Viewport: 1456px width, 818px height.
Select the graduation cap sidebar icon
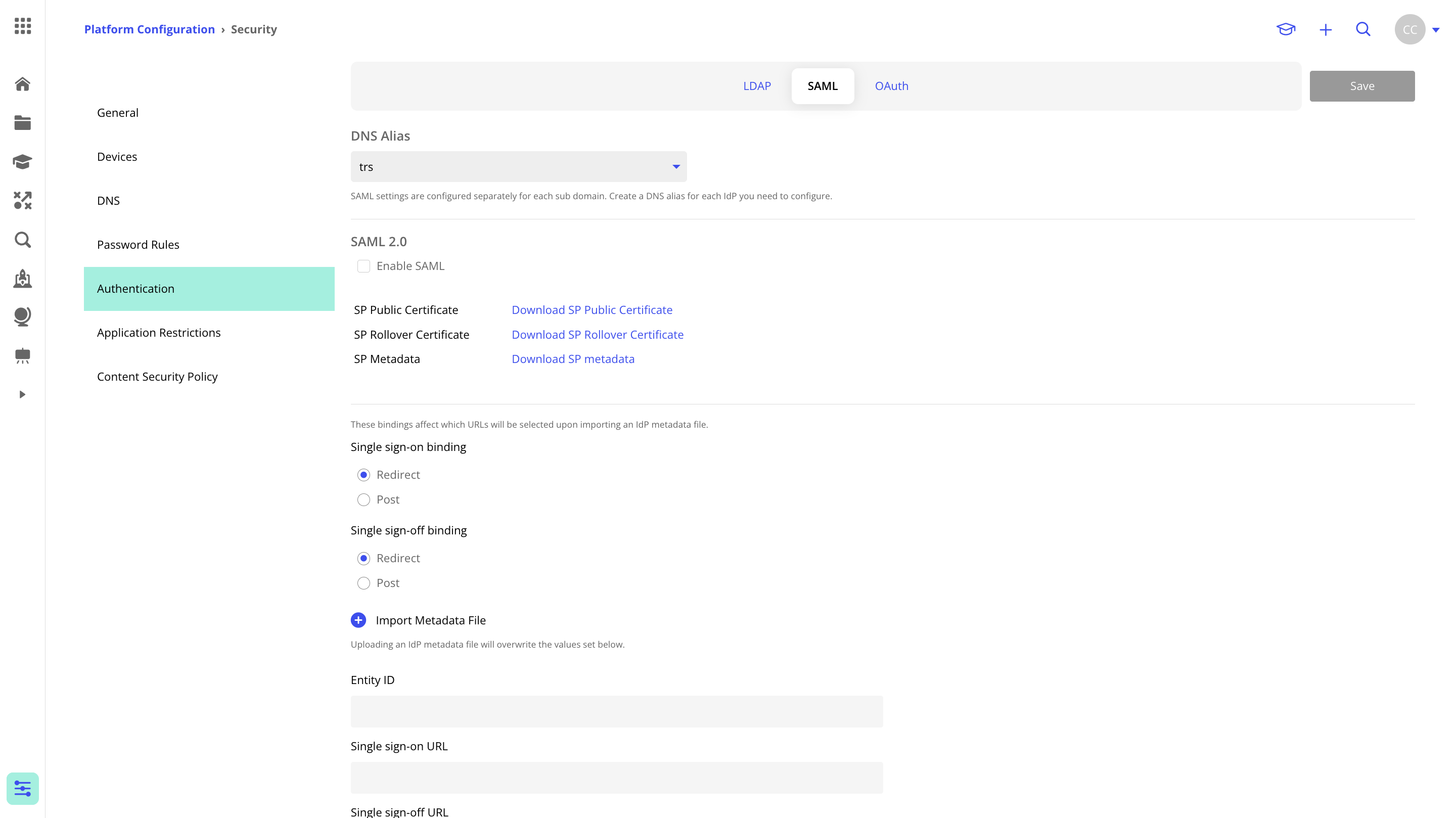tap(22, 162)
